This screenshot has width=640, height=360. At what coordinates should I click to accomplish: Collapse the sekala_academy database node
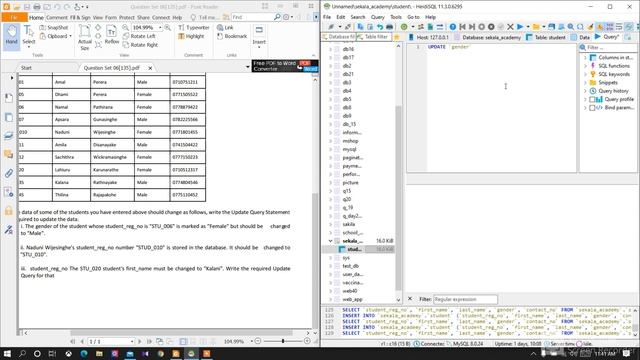pyautogui.click(x=331, y=241)
